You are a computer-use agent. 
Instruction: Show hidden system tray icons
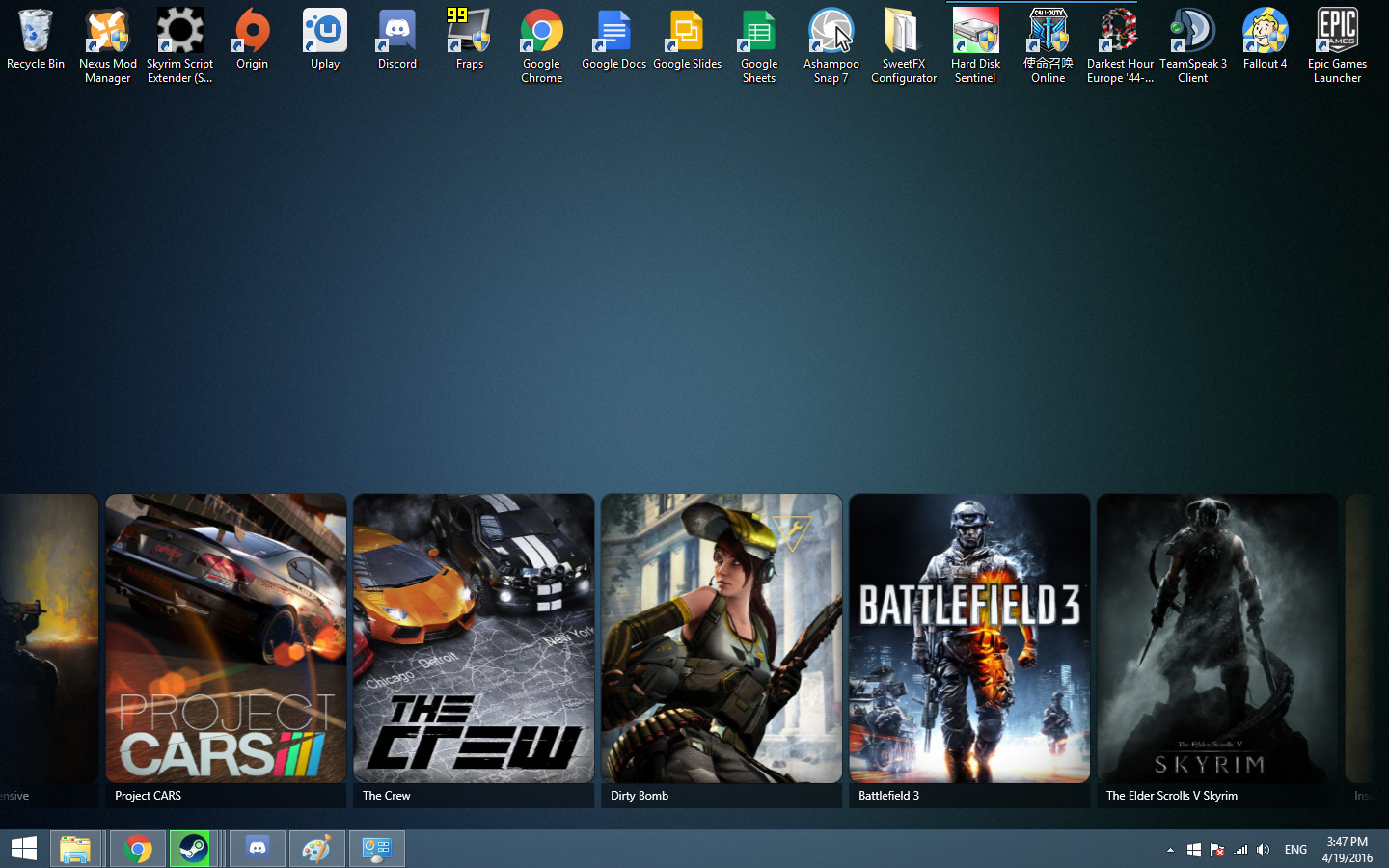coord(1170,850)
